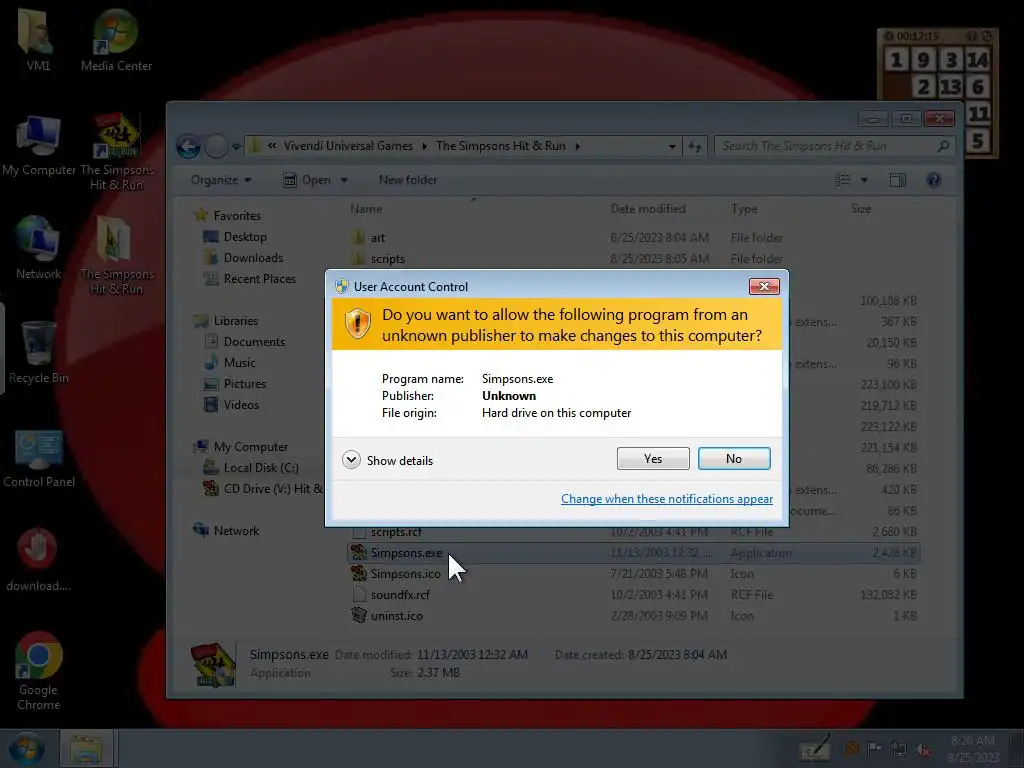Select Local Disk (C:) in navigation pane

tap(251, 468)
